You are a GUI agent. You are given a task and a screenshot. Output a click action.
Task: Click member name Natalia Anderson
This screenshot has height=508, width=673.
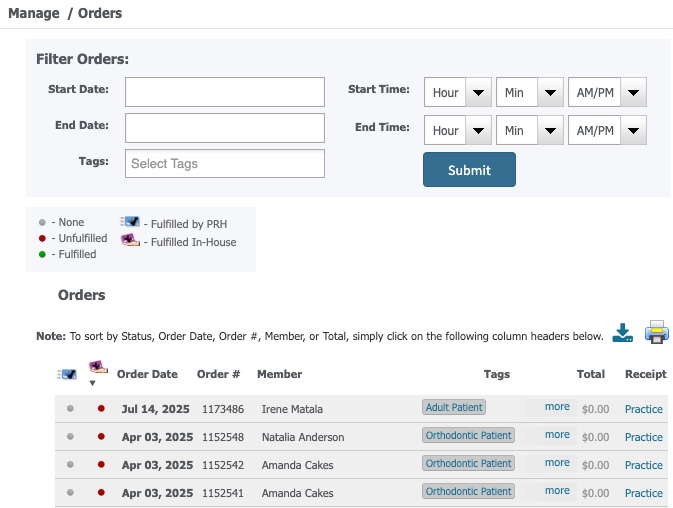coord(303,437)
